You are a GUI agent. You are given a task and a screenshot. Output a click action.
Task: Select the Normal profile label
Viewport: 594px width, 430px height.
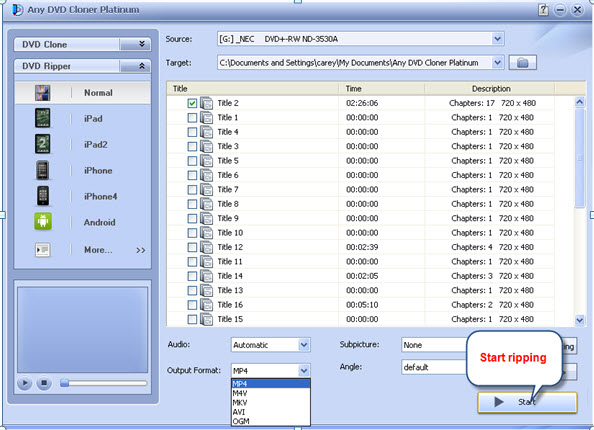point(98,93)
